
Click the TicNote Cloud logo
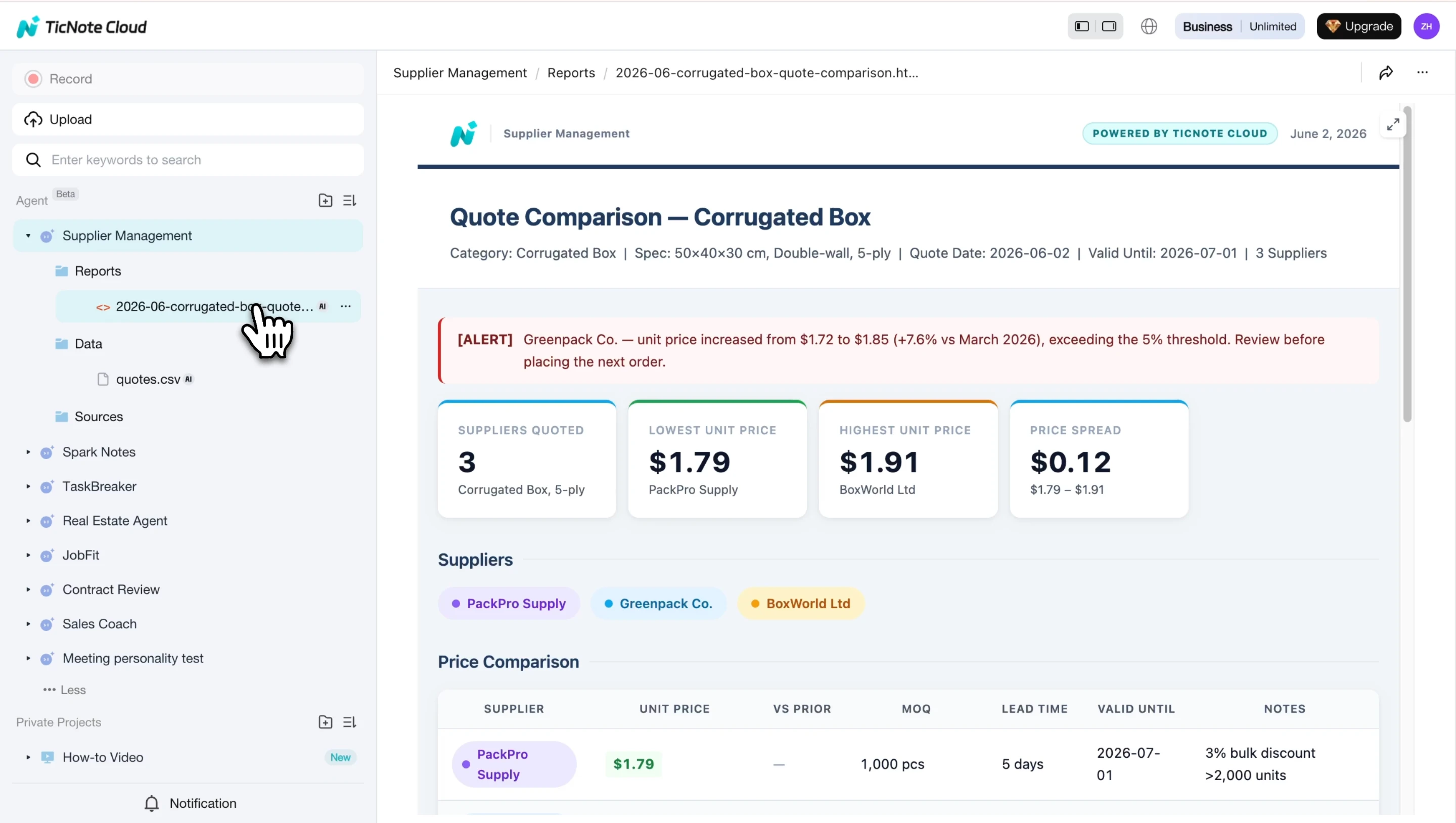click(82, 27)
